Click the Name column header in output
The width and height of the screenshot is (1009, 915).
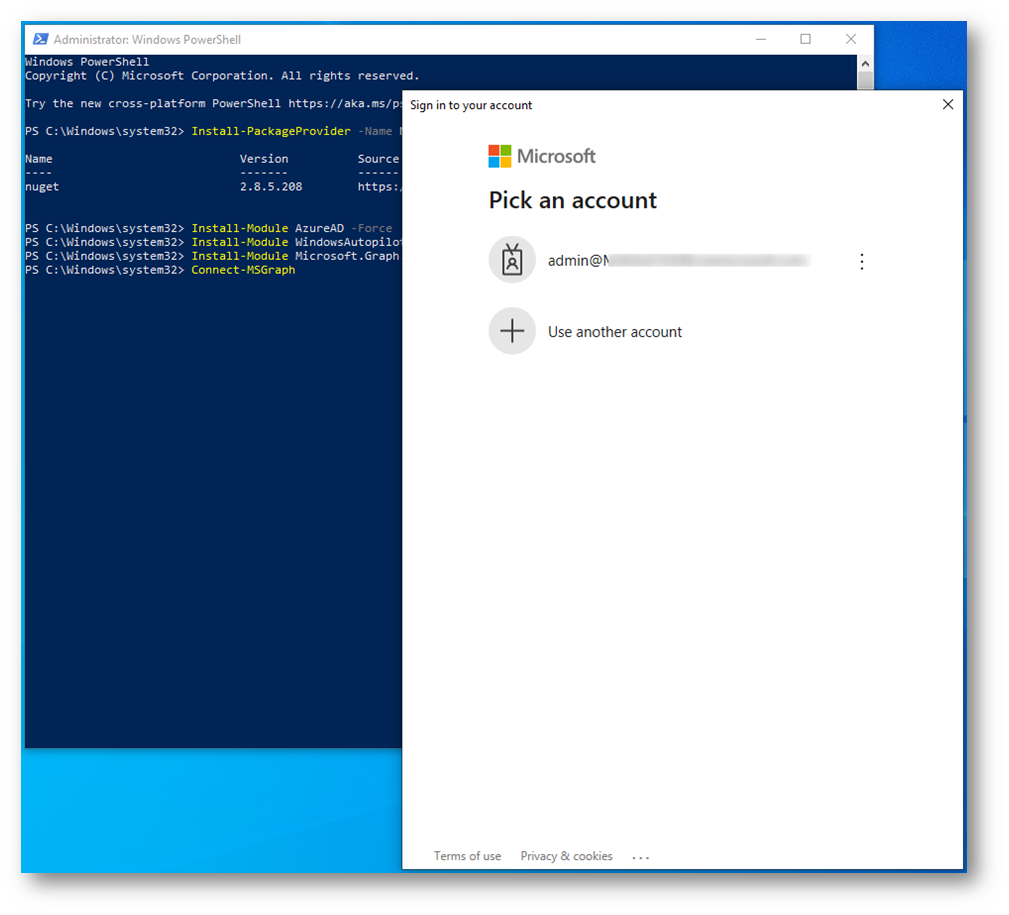(39, 159)
